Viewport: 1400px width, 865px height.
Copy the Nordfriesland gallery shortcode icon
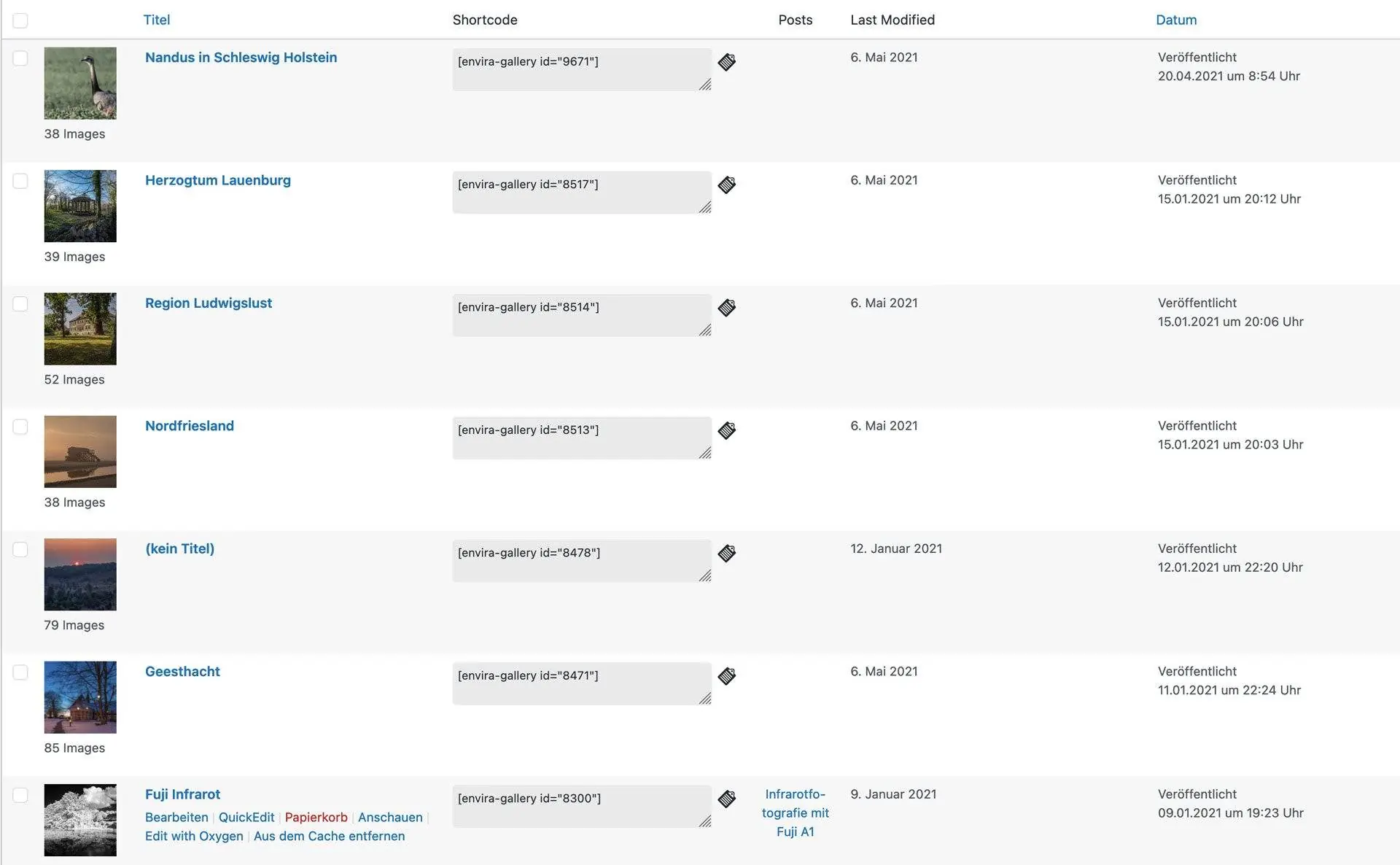point(726,430)
